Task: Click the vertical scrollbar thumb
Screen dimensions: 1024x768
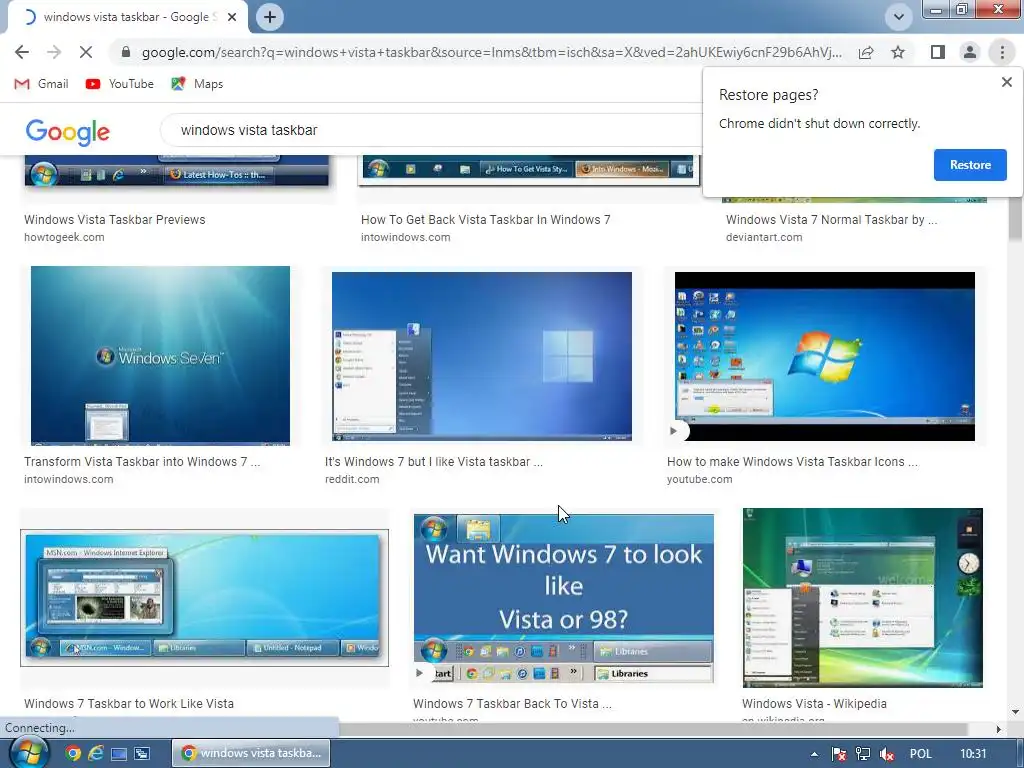Action: click(x=1015, y=218)
